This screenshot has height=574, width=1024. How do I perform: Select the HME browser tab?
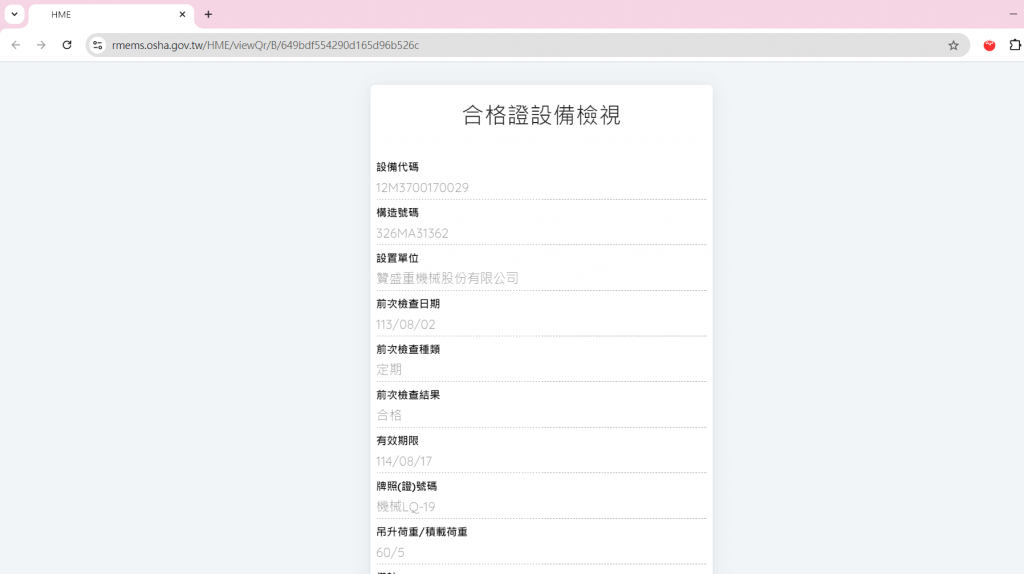(x=111, y=14)
